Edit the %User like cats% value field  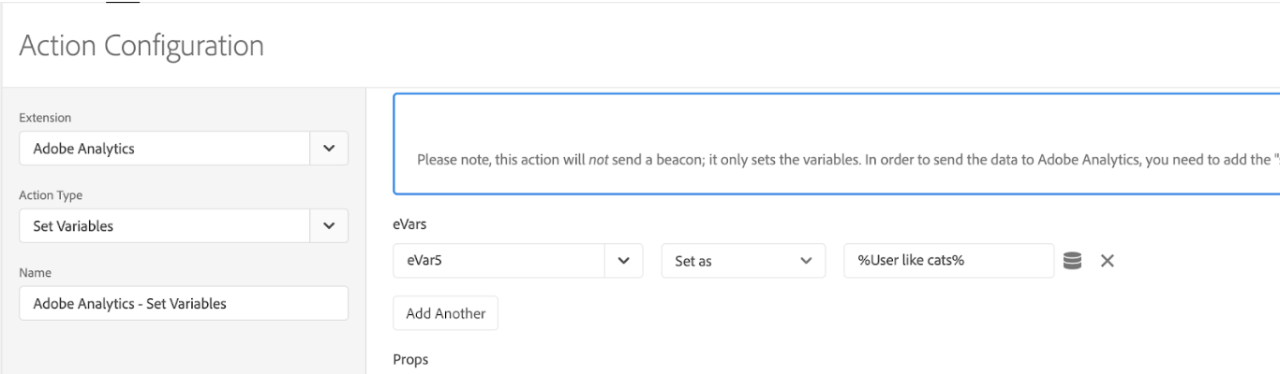pyautogui.click(x=949, y=261)
